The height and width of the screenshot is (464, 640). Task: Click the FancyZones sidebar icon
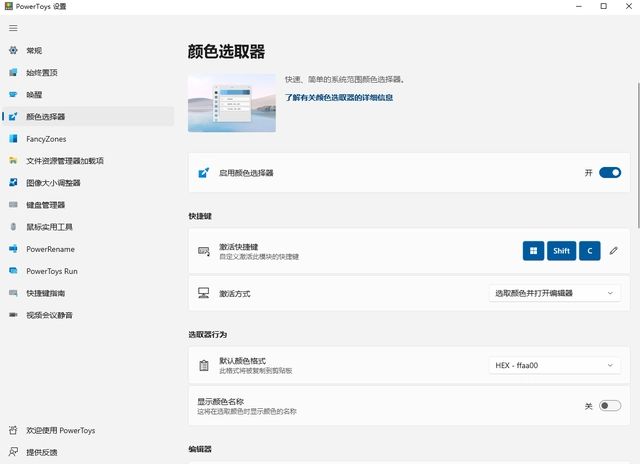pyautogui.click(x=13, y=138)
